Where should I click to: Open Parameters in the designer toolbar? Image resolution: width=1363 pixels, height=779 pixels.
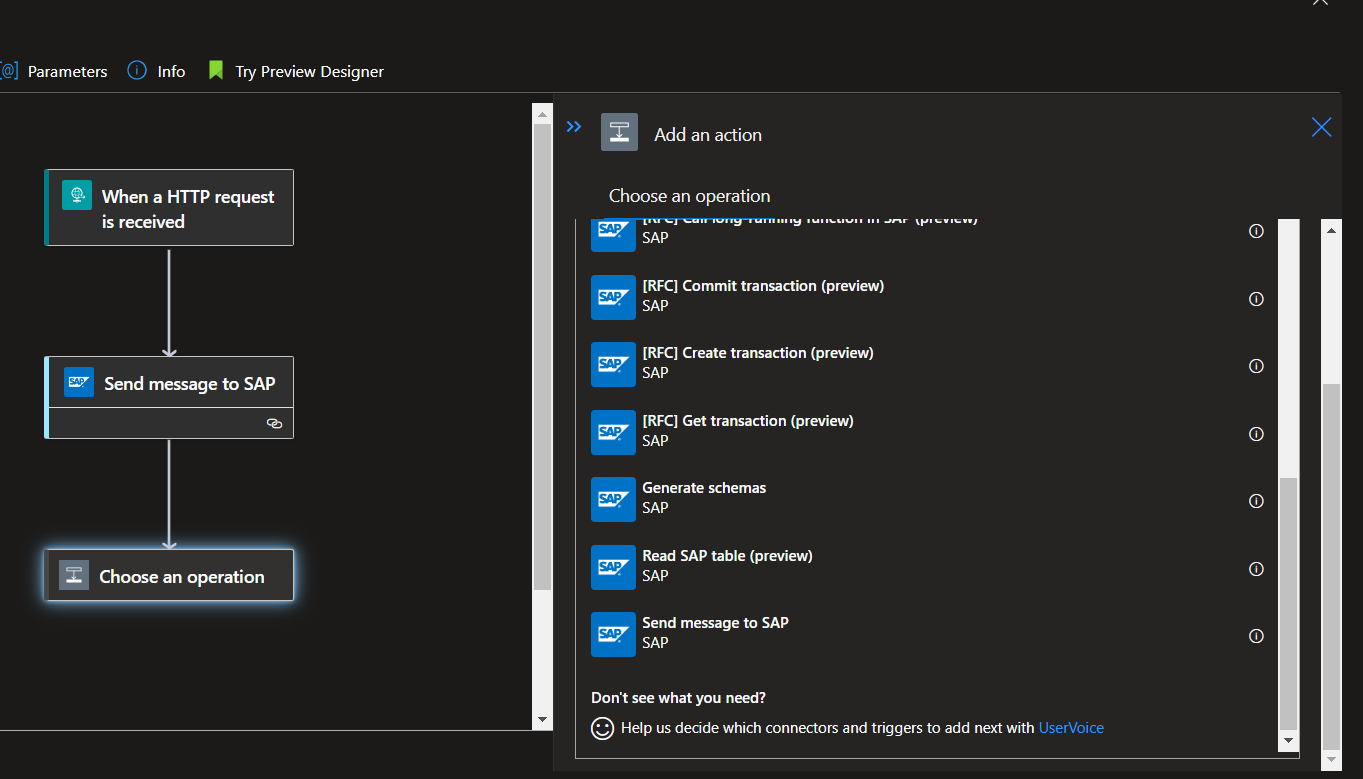pyautogui.click(x=54, y=71)
